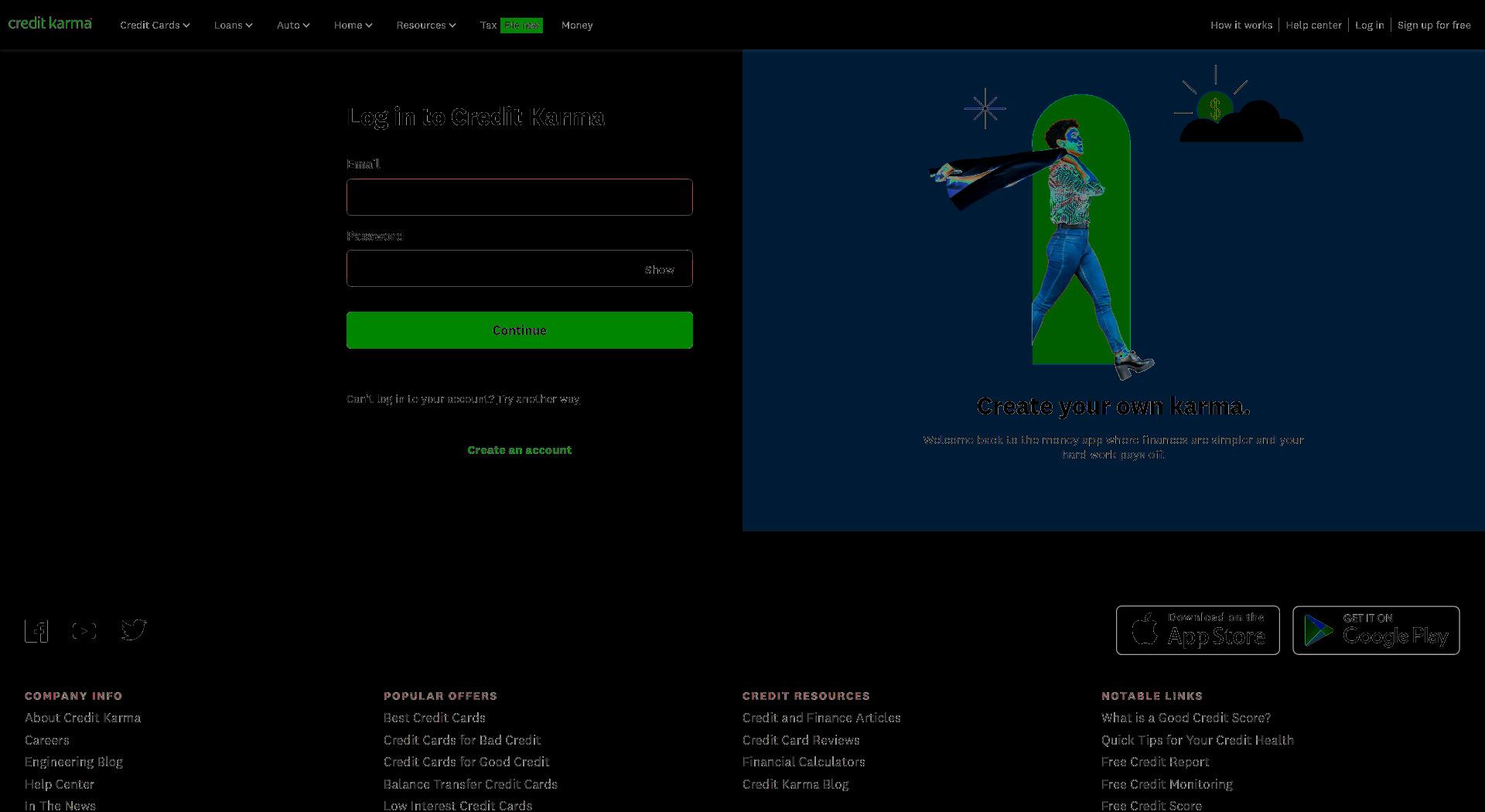Open In The News link
1485x812 pixels.
click(x=60, y=806)
